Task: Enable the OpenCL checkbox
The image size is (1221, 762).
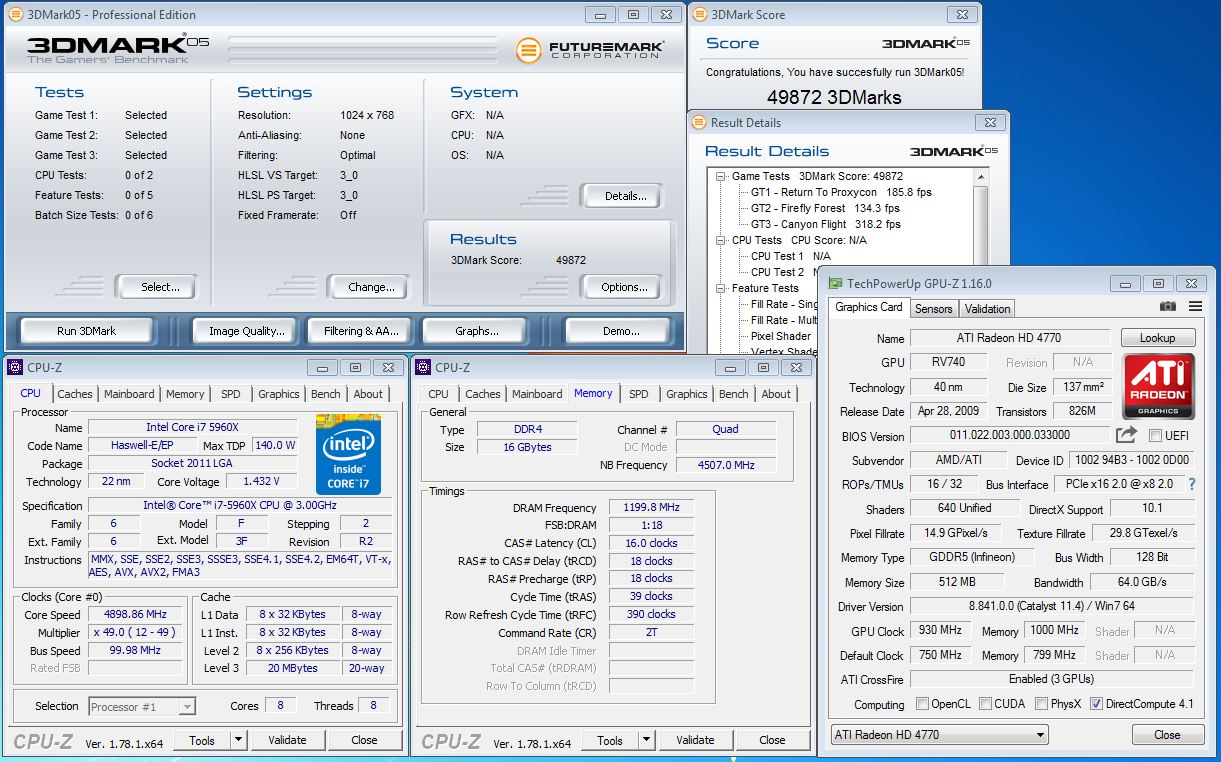Action: click(x=922, y=704)
